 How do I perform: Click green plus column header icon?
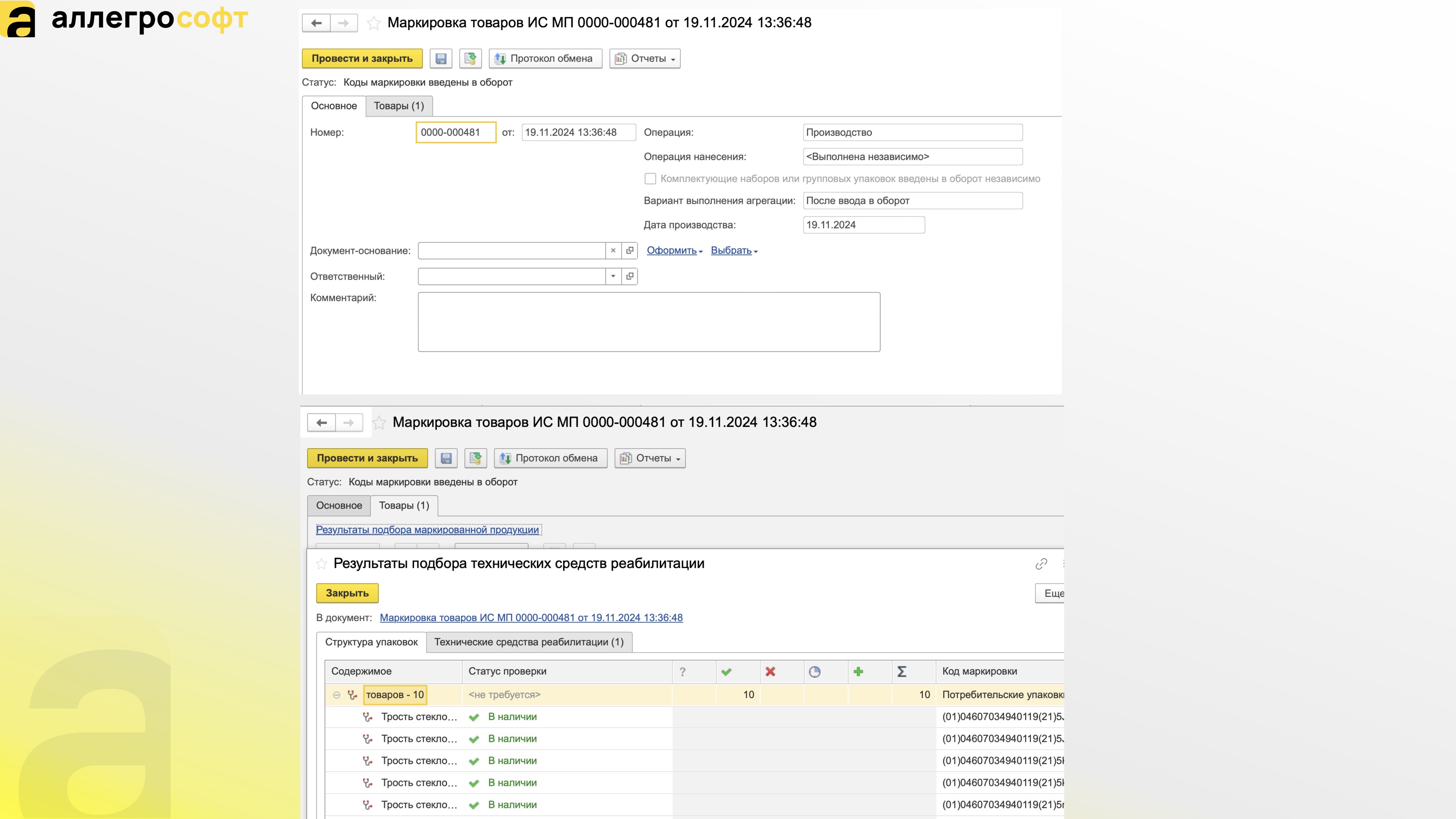[859, 672]
